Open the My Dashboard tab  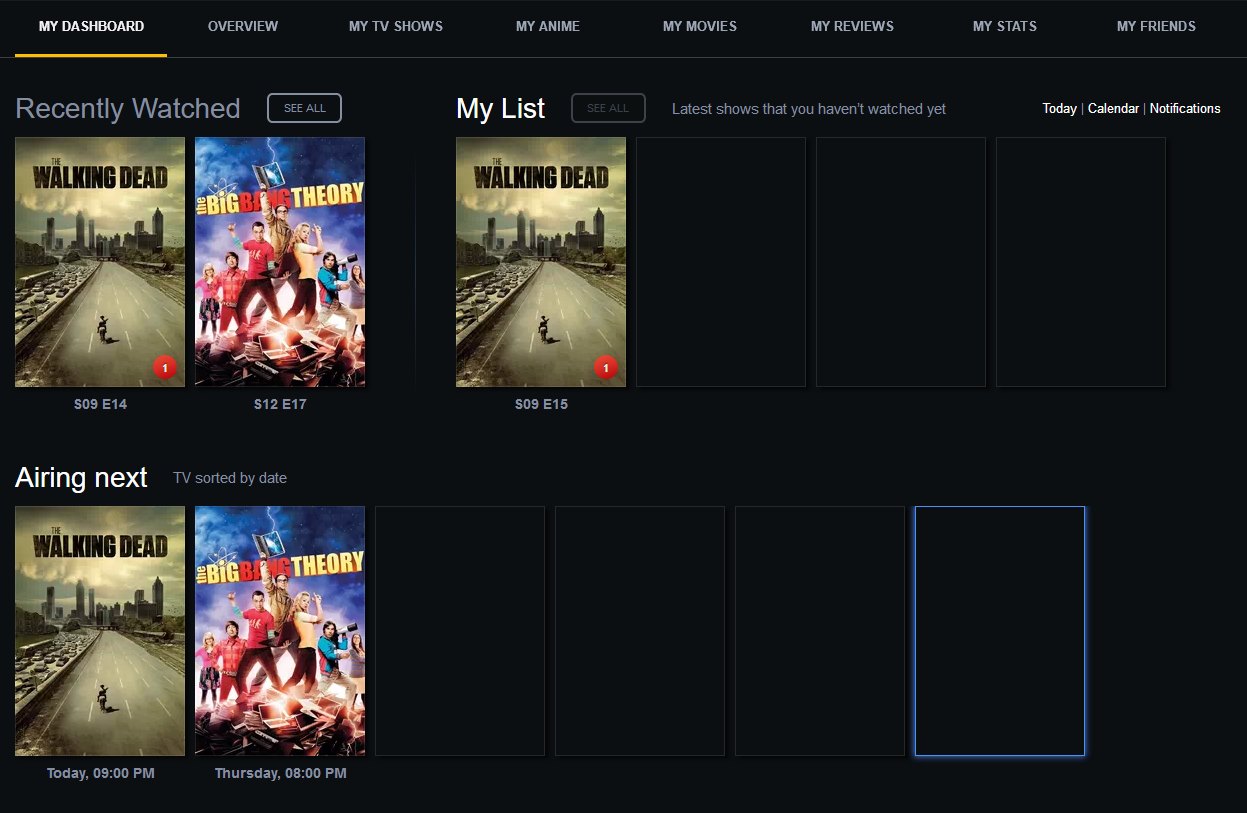(x=91, y=27)
